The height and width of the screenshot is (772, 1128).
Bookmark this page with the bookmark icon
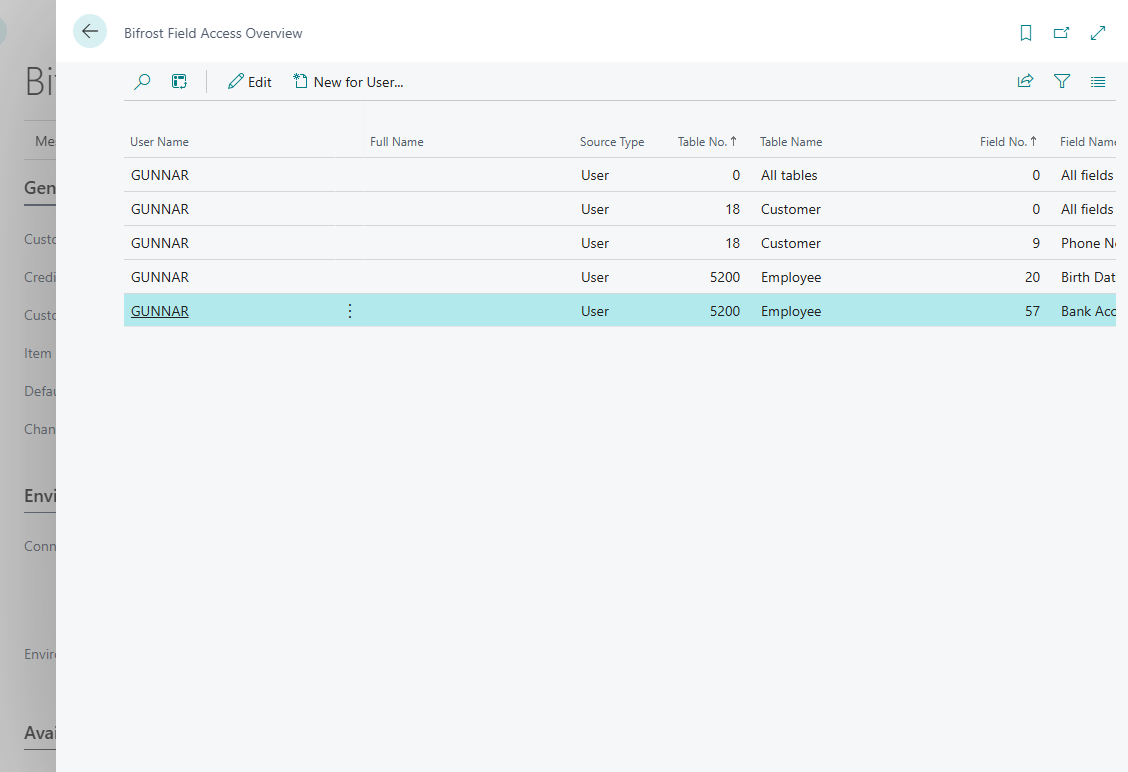pyautogui.click(x=1026, y=33)
